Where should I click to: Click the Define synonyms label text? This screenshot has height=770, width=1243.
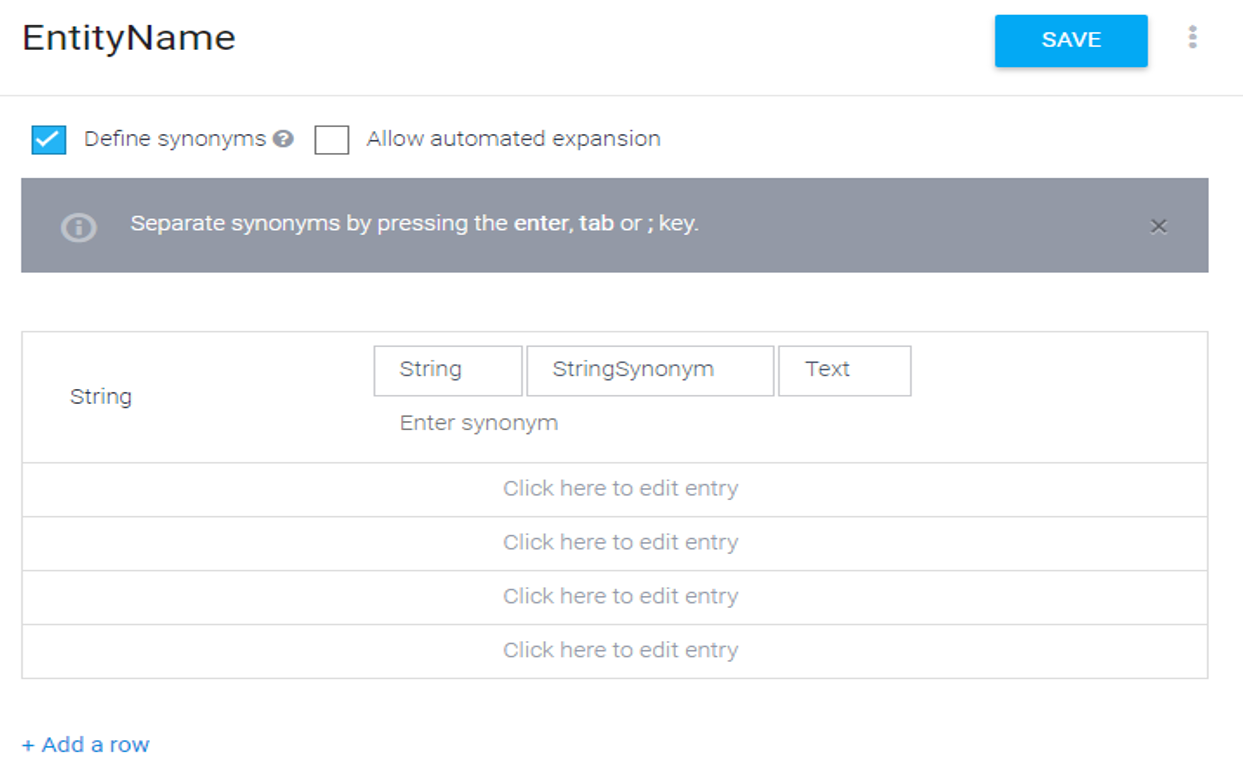tap(175, 139)
